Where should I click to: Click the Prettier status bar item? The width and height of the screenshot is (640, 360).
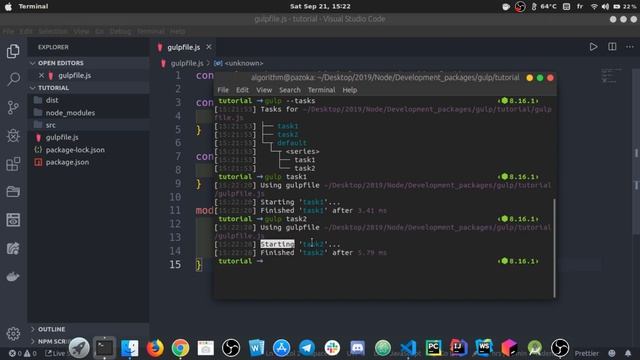(x=587, y=353)
